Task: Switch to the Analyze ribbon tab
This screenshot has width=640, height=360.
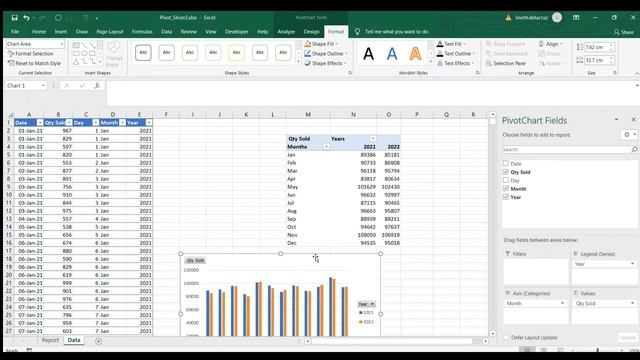Action: coord(286,31)
